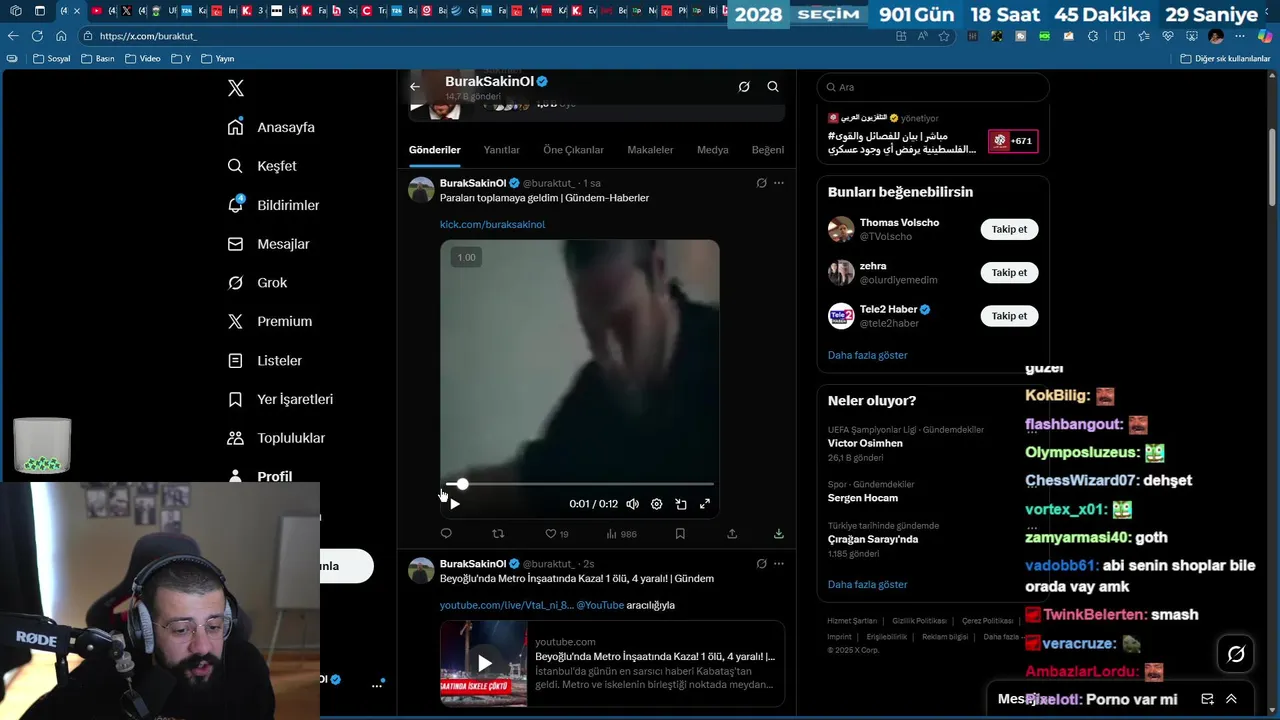Mute the video volume
This screenshot has width=1280, height=720.
tap(632, 504)
